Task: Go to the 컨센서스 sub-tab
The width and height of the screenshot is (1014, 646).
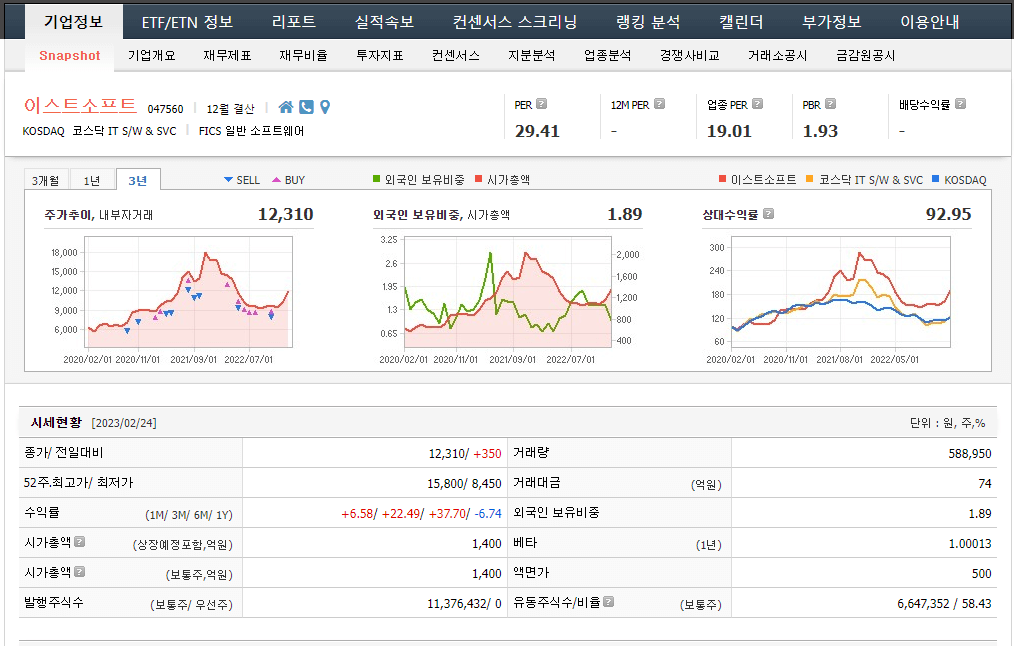Action: (x=456, y=56)
